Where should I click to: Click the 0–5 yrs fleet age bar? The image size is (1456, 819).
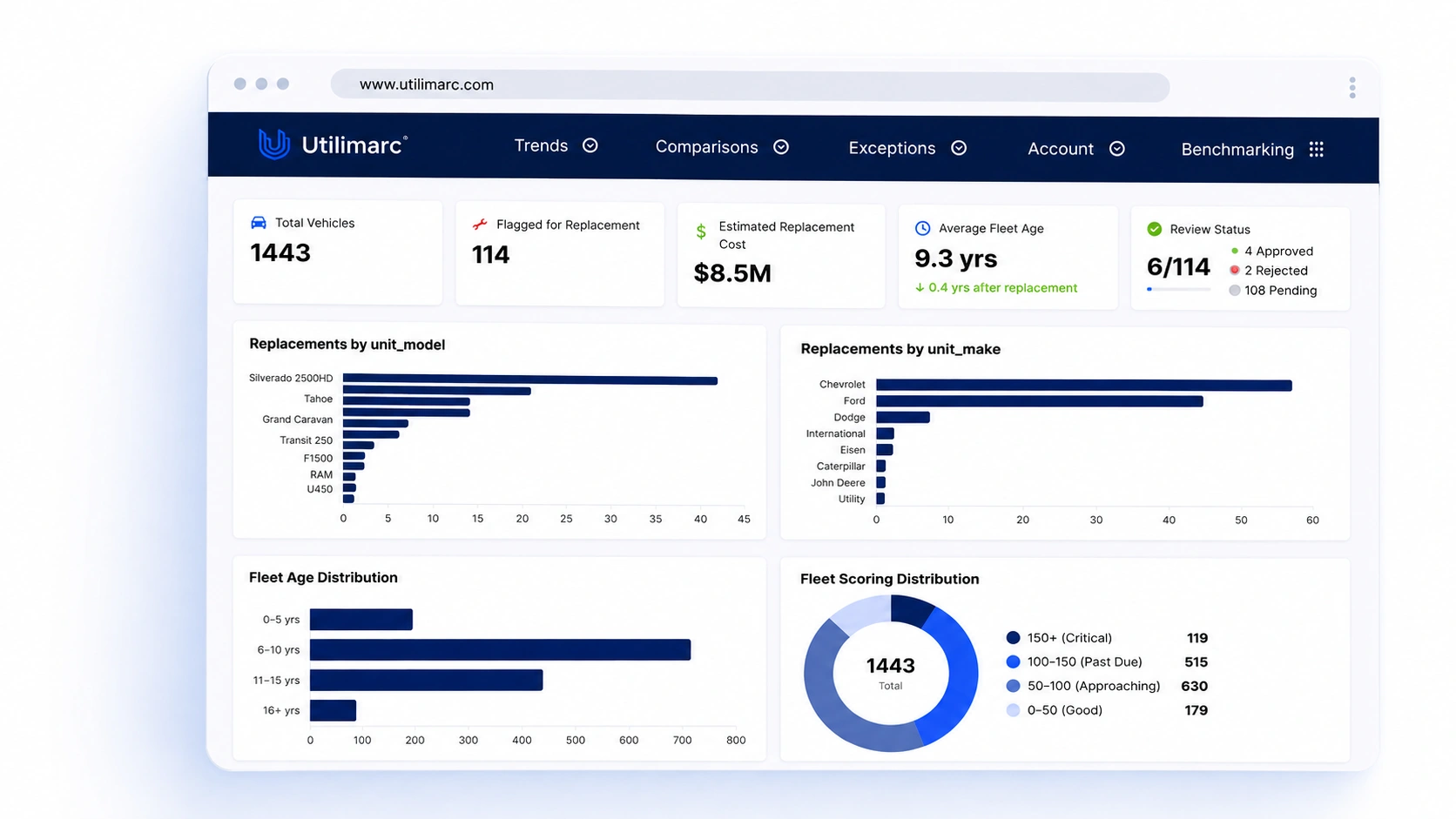pyautogui.click(x=361, y=620)
